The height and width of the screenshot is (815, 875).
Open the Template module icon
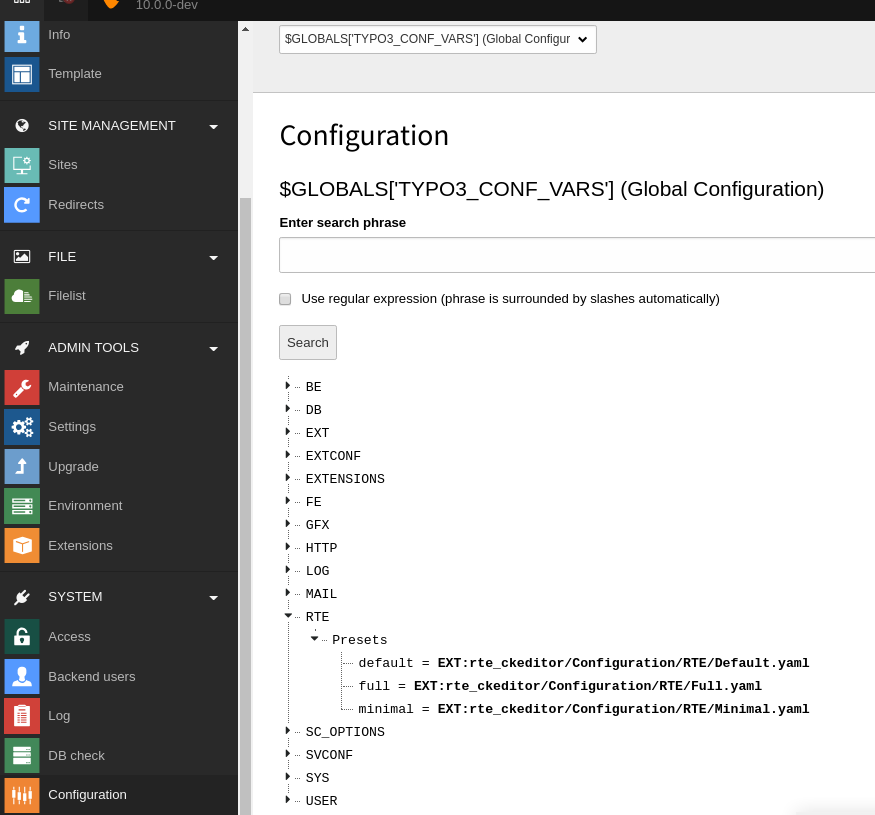tap(22, 74)
